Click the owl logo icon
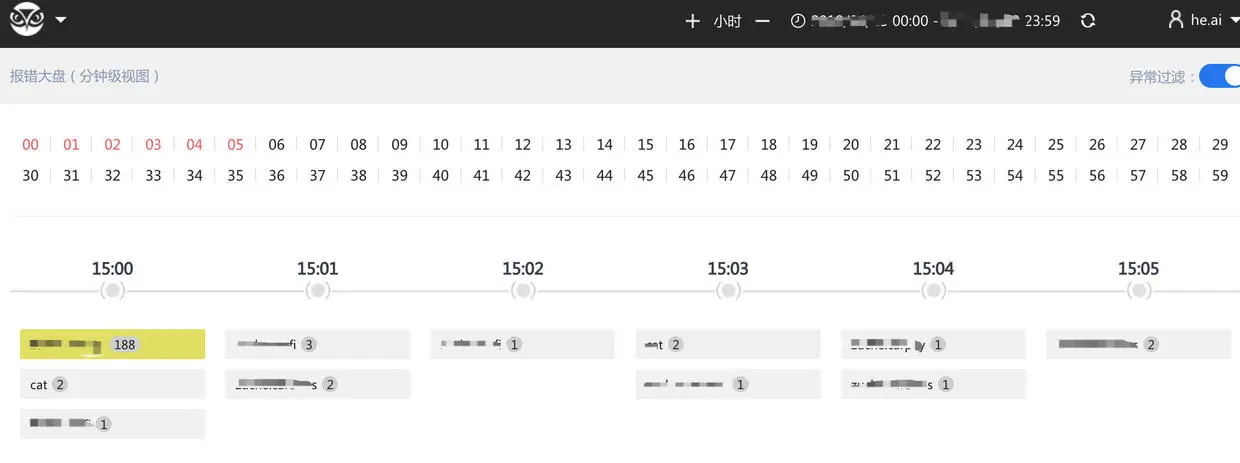The width and height of the screenshot is (1240, 463). click(27, 19)
